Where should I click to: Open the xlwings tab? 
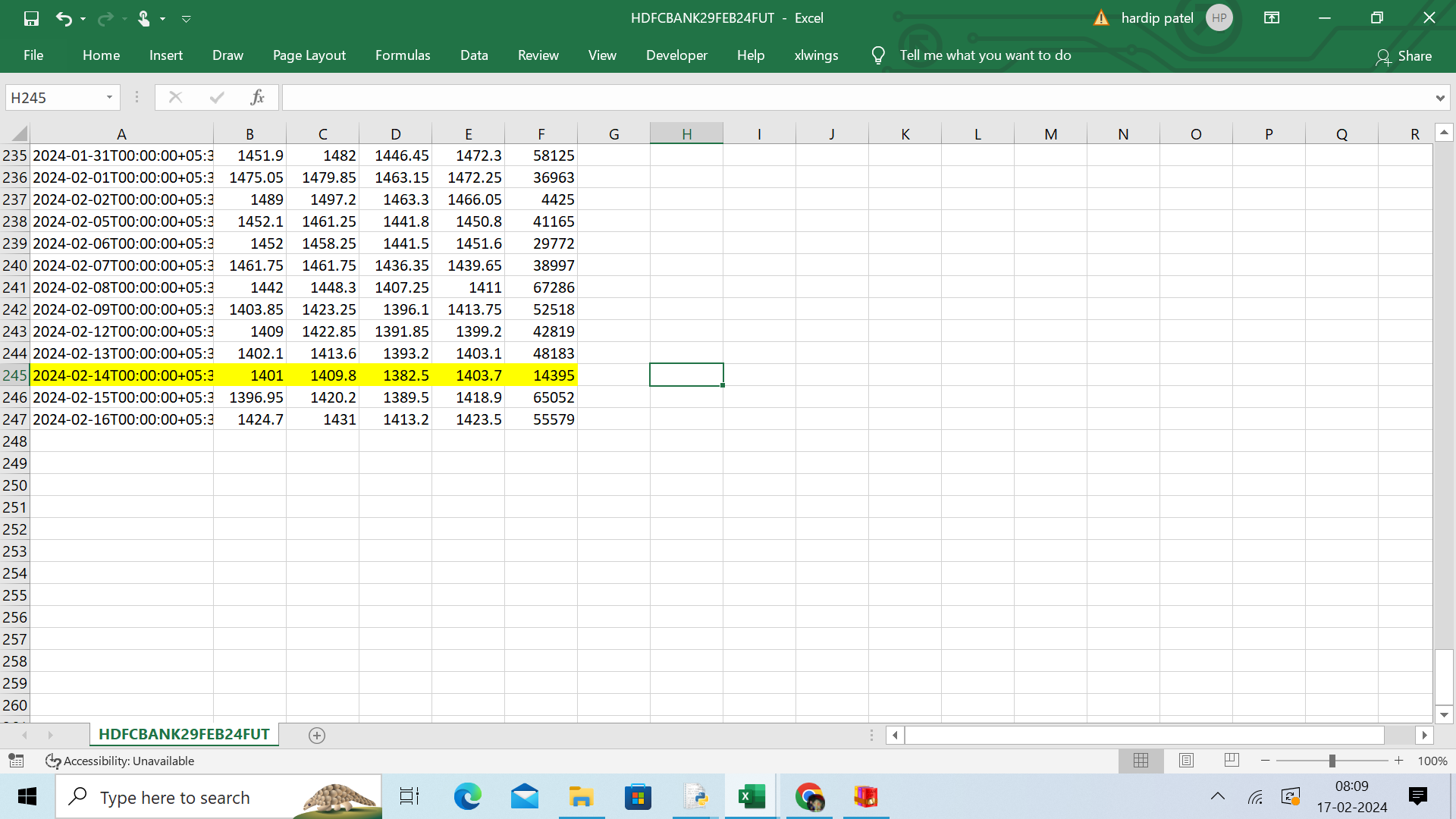(x=816, y=55)
